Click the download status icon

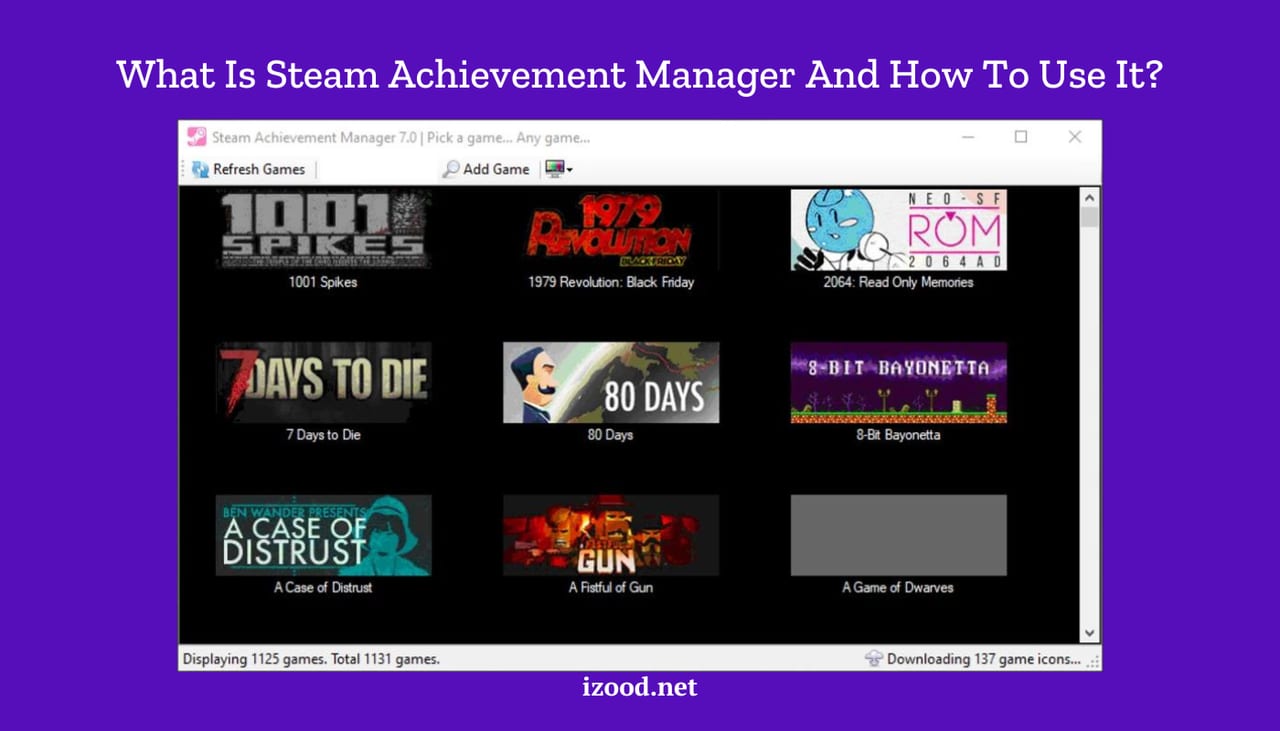click(x=874, y=658)
